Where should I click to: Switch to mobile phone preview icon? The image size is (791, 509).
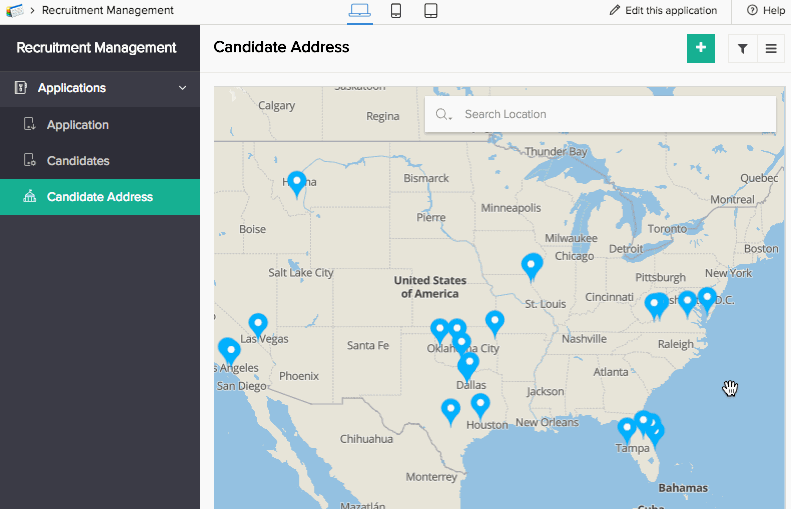coord(396,10)
